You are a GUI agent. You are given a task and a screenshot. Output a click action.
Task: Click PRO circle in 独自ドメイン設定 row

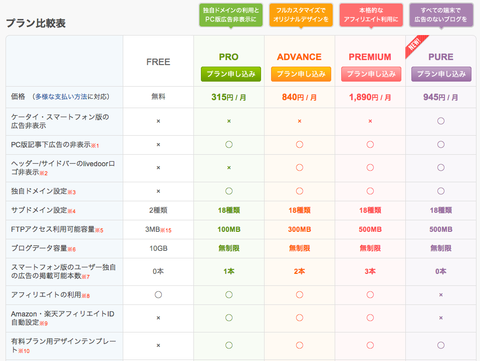[x=229, y=191]
